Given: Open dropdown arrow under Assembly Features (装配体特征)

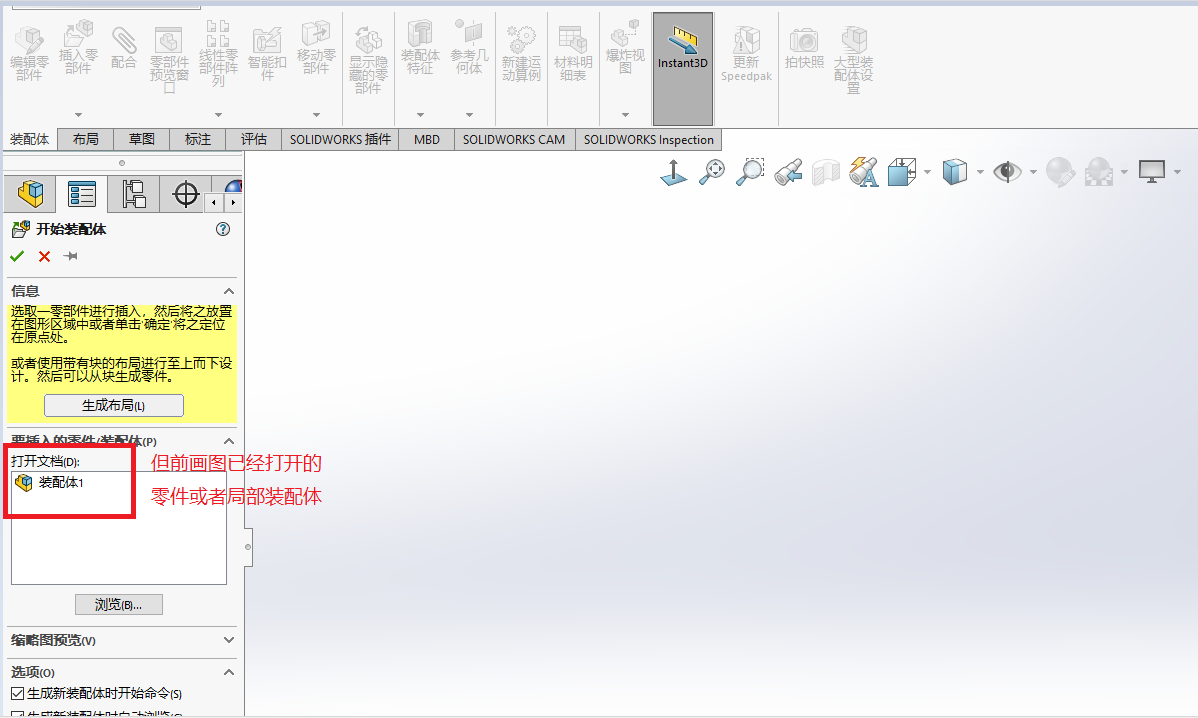Looking at the screenshot, I should point(420,115).
